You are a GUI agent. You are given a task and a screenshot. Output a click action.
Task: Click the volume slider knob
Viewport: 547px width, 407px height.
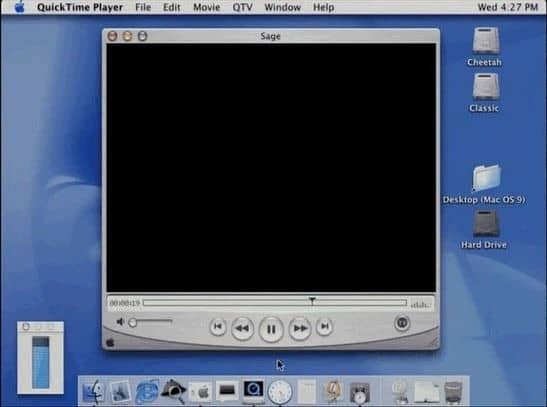(x=133, y=323)
